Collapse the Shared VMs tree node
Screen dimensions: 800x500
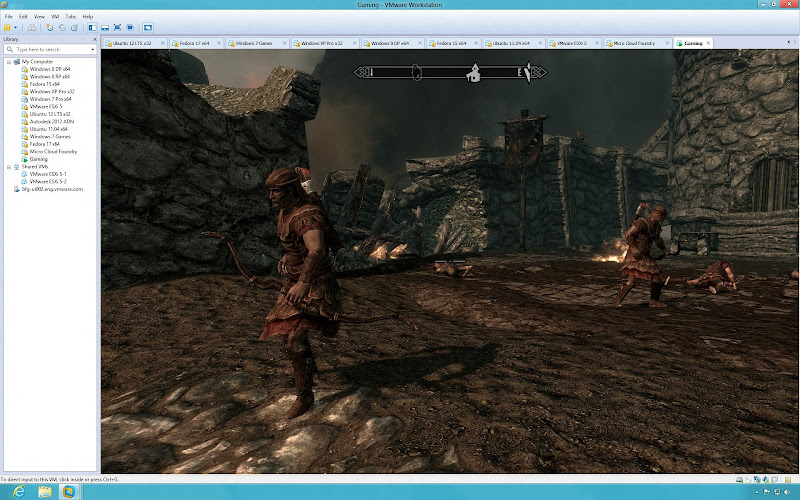pyautogui.click(x=9, y=167)
